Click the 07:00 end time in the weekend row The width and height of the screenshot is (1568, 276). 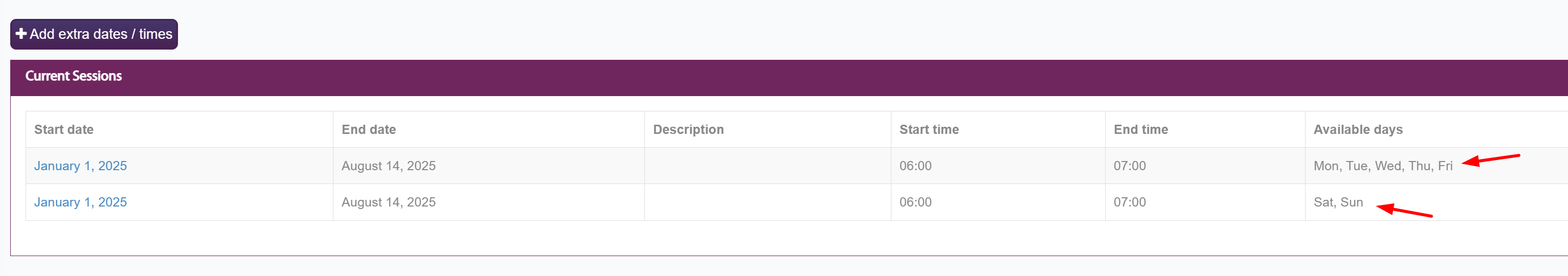[1129, 202]
